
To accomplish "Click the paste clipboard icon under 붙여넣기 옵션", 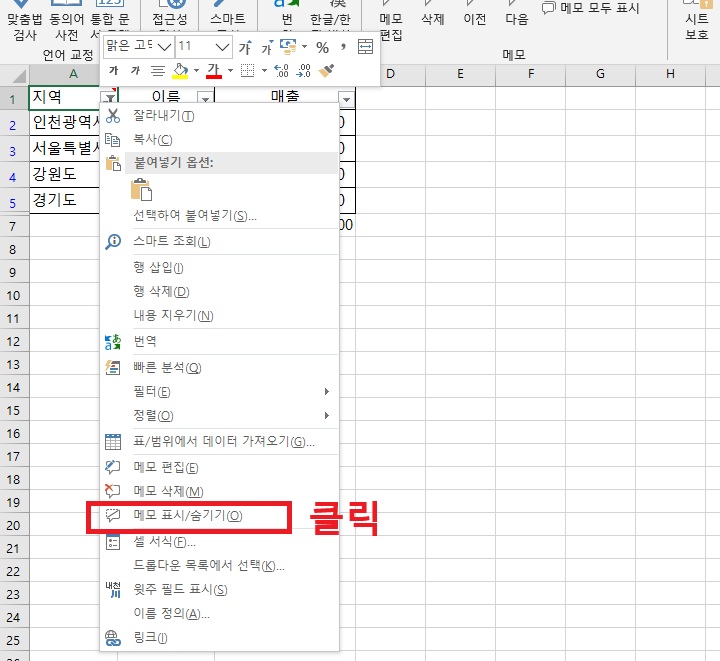I will [x=141, y=190].
